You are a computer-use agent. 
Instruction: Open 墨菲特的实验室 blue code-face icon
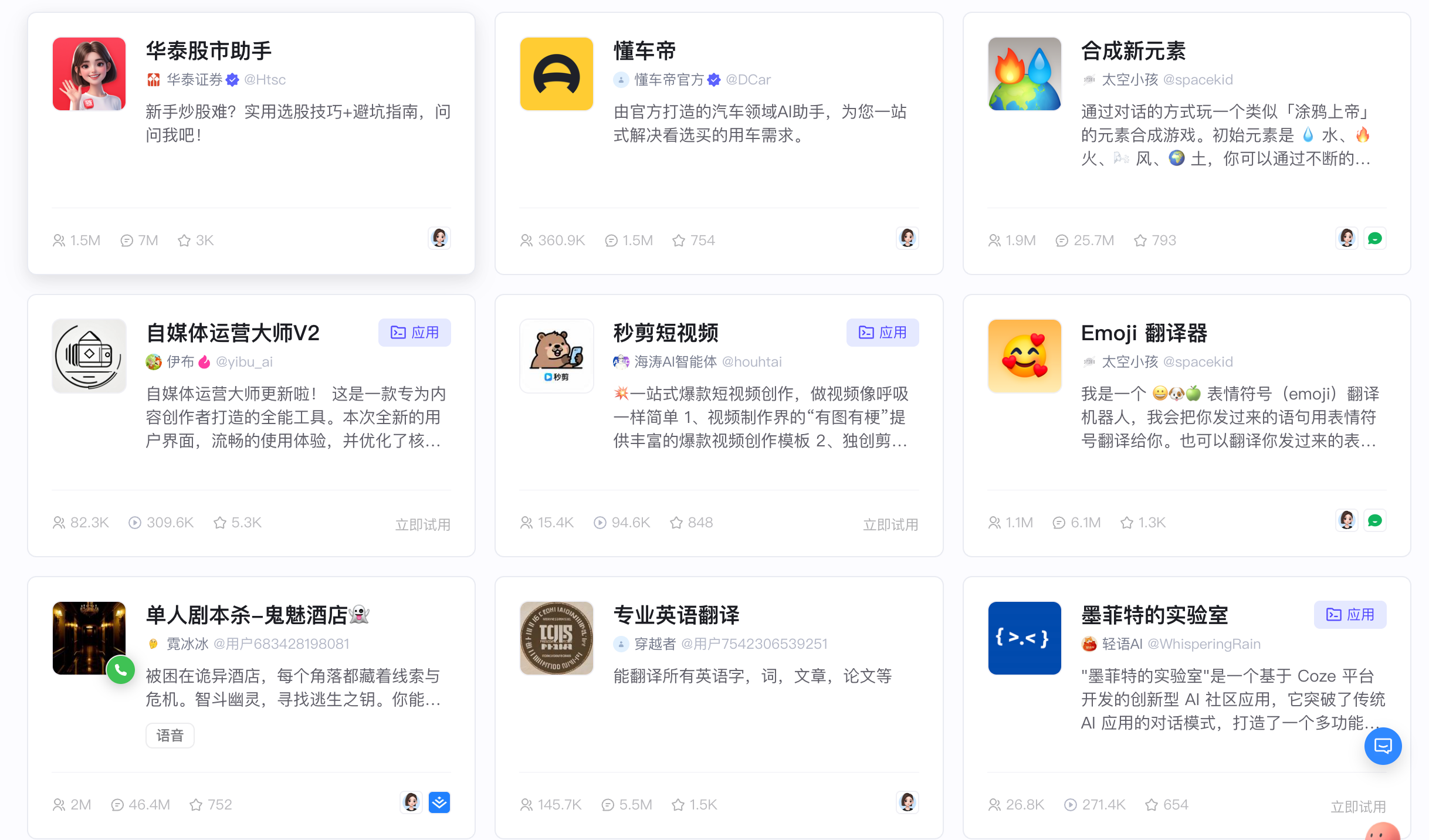(x=1024, y=638)
